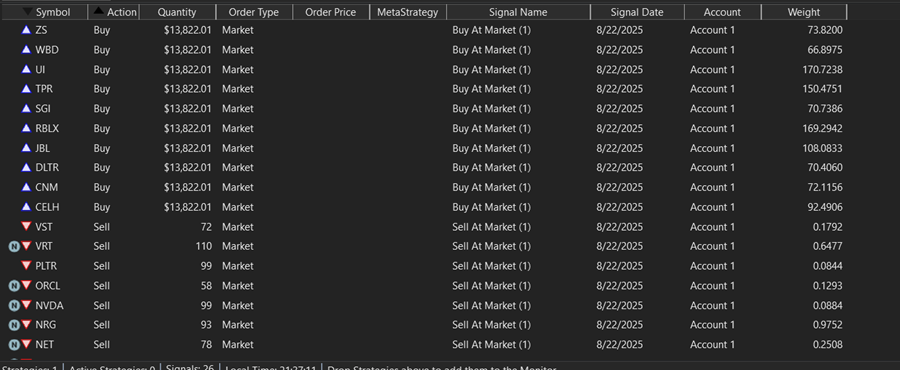Screen dimensions: 900x370
Task: Click the N badge icon next to NVDA
Action: (14, 306)
